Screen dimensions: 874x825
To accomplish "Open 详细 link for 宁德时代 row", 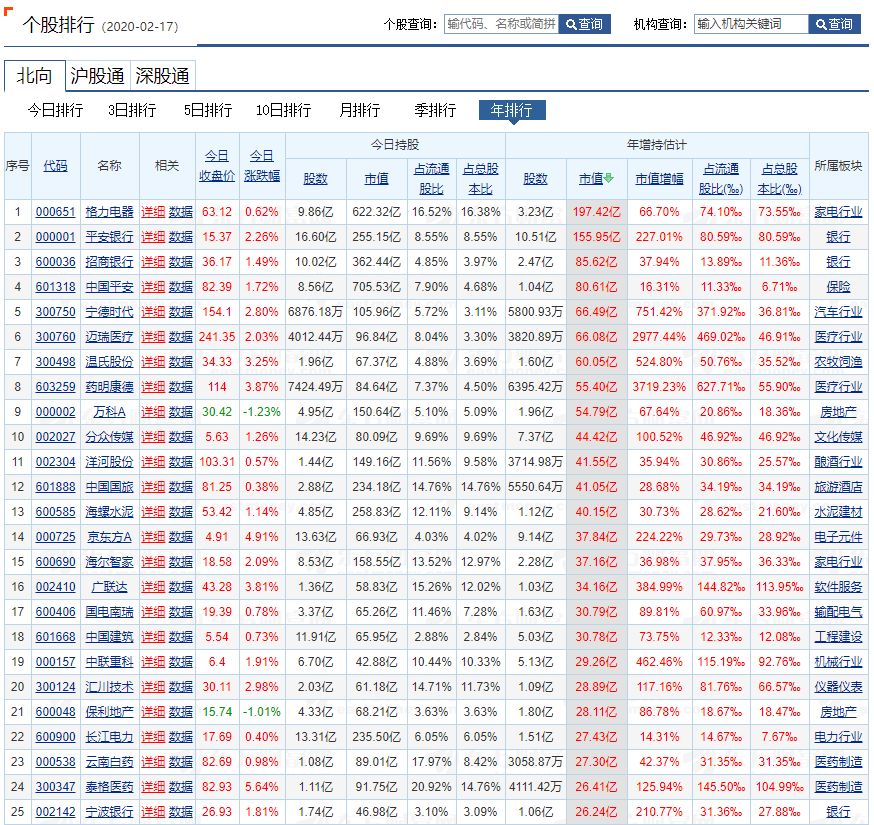I will pos(153,312).
